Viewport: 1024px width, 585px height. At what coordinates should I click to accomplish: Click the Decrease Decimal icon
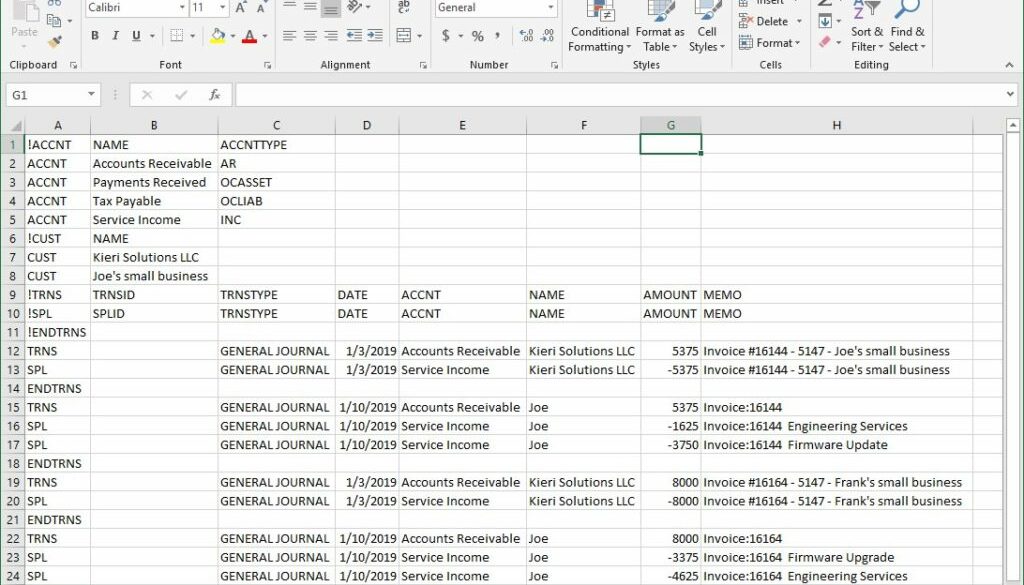[x=547, y=35]
